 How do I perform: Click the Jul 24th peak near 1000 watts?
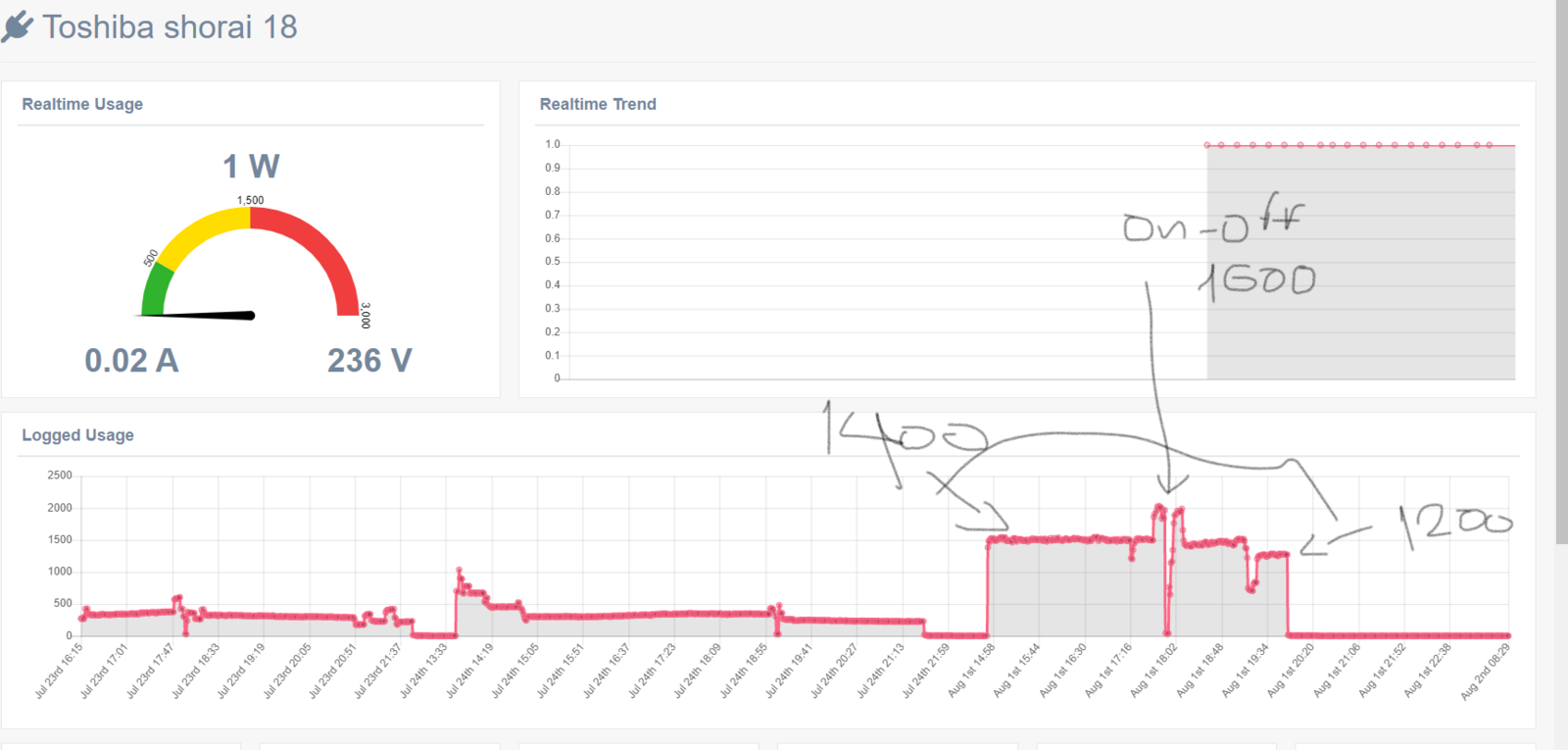coord(459,570)
